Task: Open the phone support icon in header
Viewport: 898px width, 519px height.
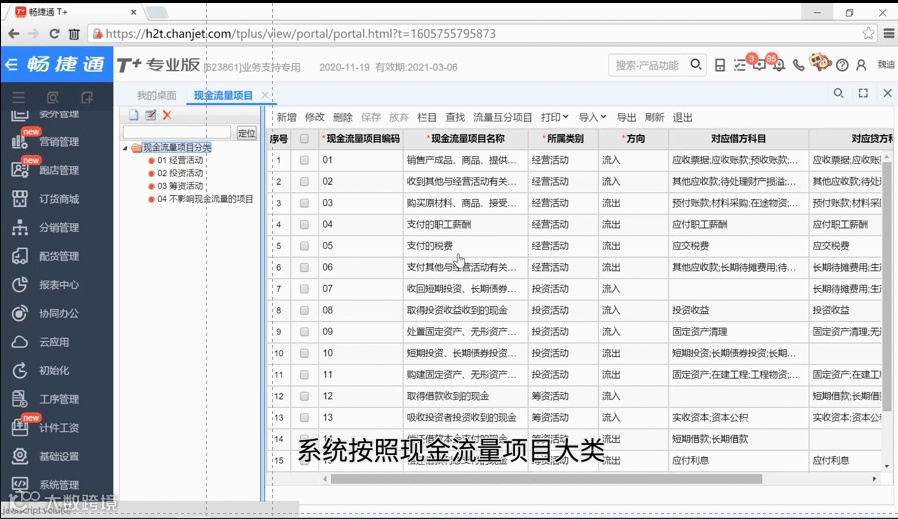Action: (798, 65)
